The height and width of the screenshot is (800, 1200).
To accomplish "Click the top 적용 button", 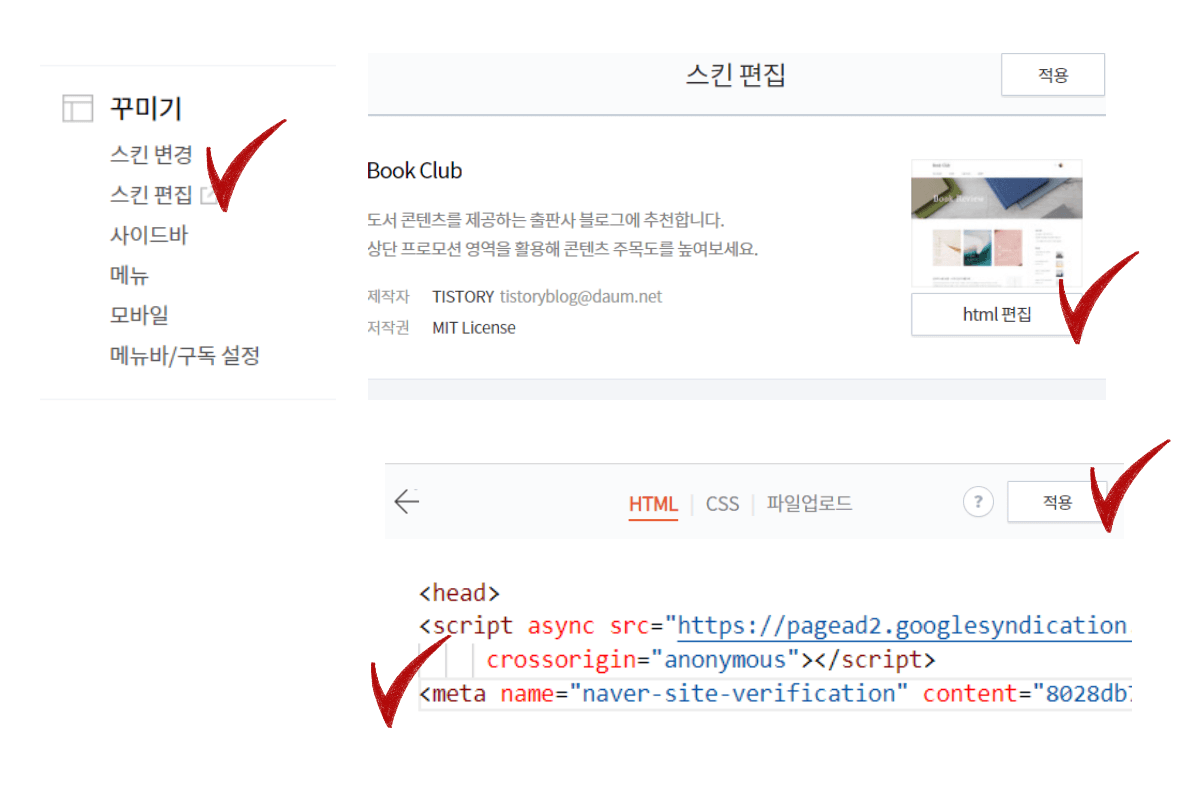I will coord(1052,74).
